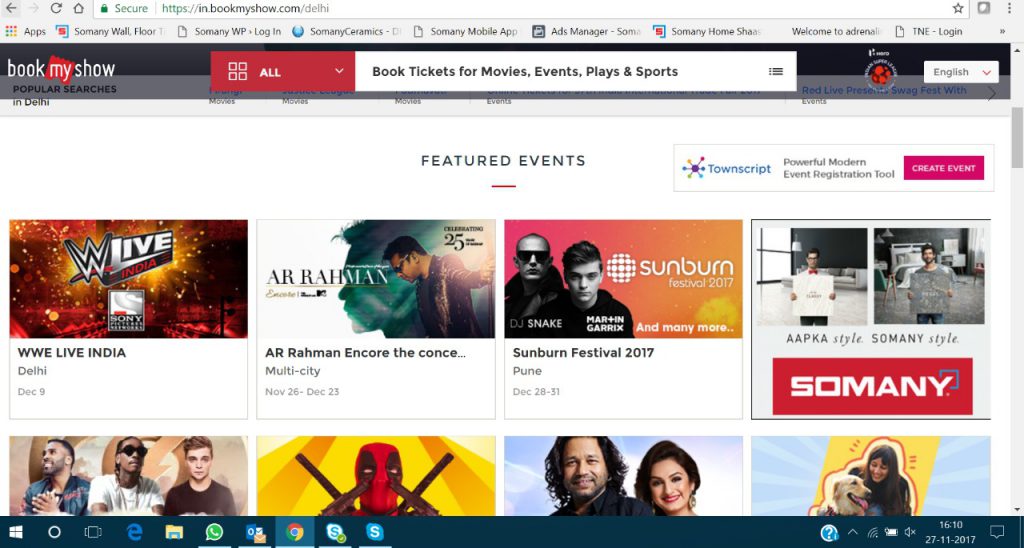Click the bookmyshow logo
This screenshot has height=548, width=1024.
[x=61, y=68]
